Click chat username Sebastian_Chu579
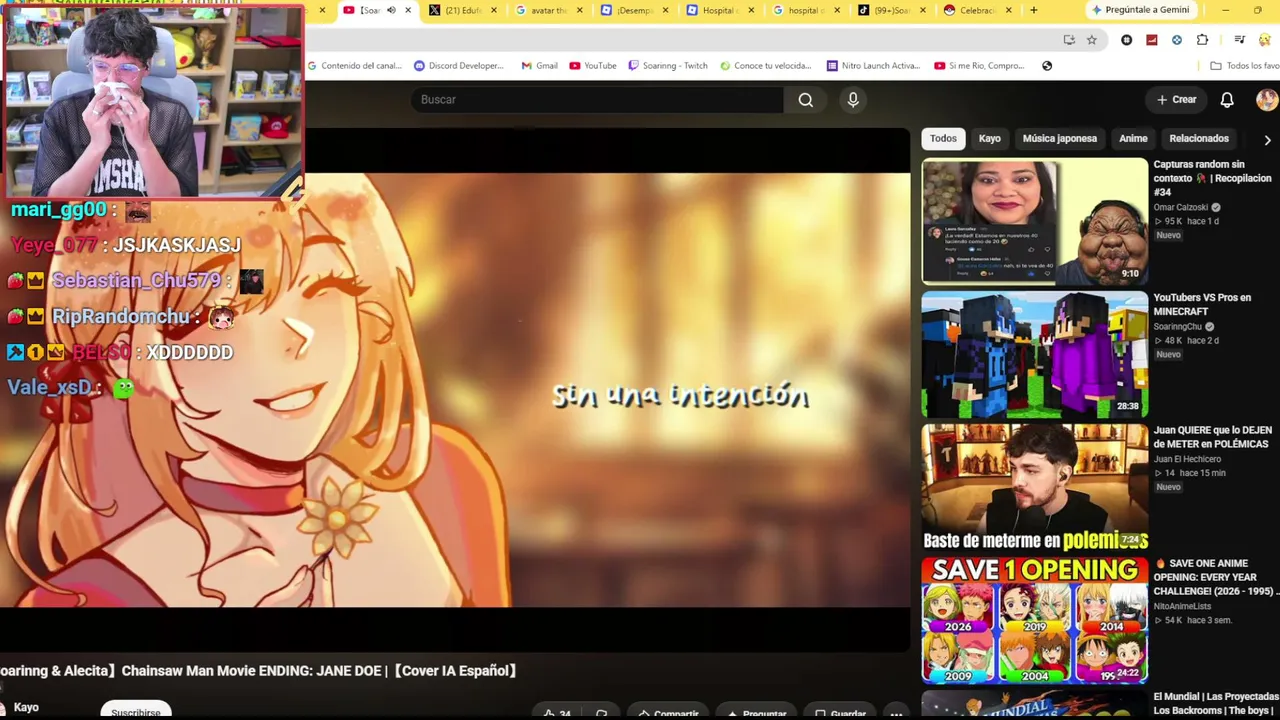 [135, 281]
